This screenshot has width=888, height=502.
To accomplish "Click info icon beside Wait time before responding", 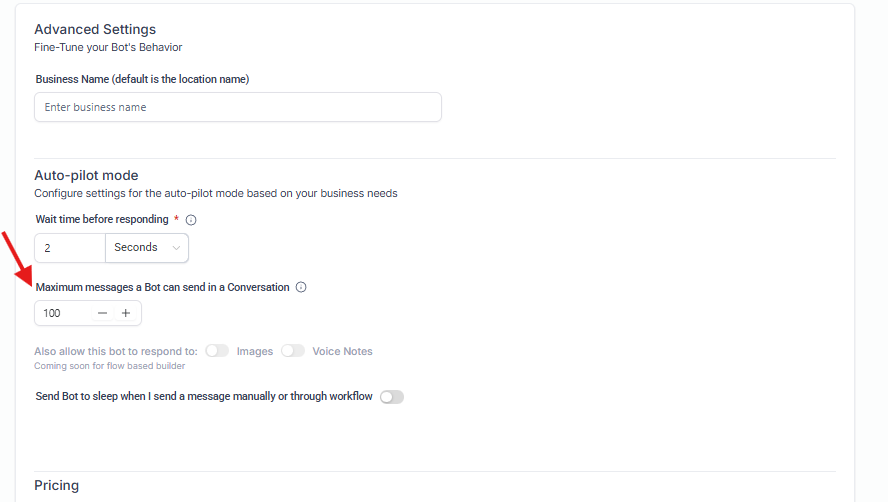I will [191, 220].
